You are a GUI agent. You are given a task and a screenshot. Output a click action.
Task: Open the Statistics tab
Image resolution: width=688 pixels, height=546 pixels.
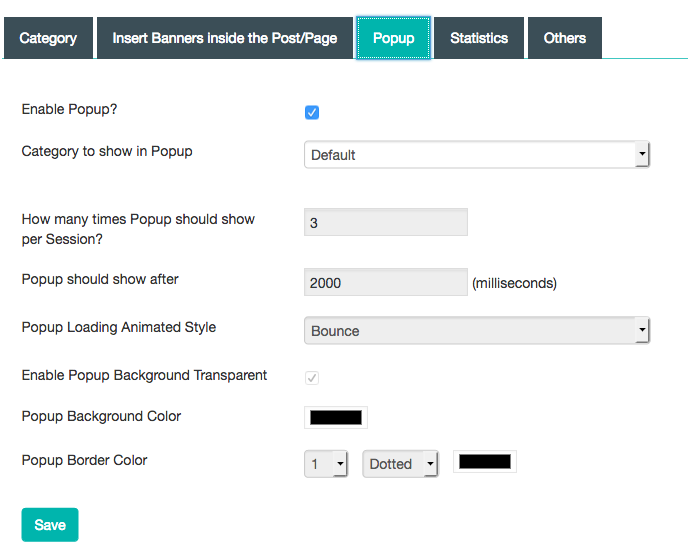pyautogui.click(x=479, y=38)
